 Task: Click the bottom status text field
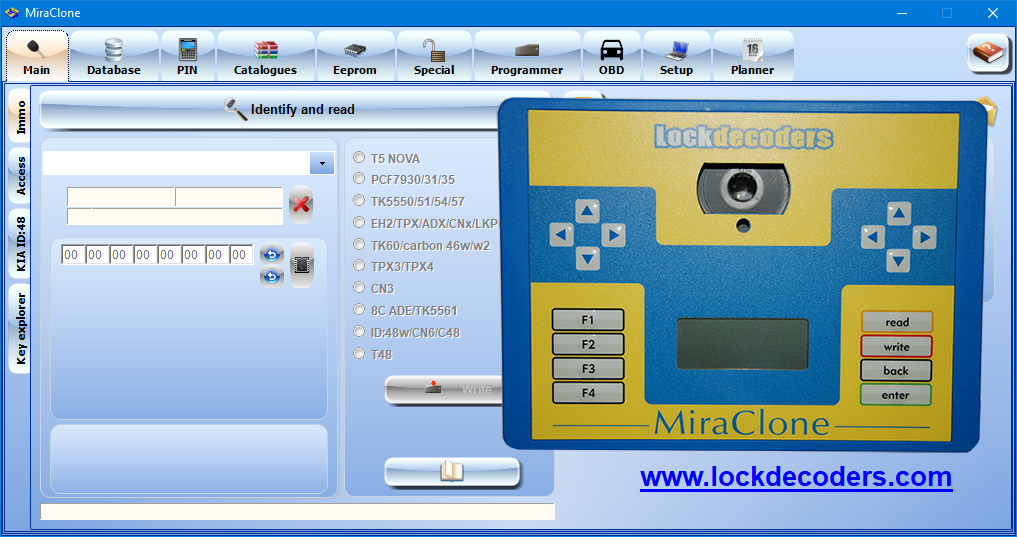pos(298,511)
